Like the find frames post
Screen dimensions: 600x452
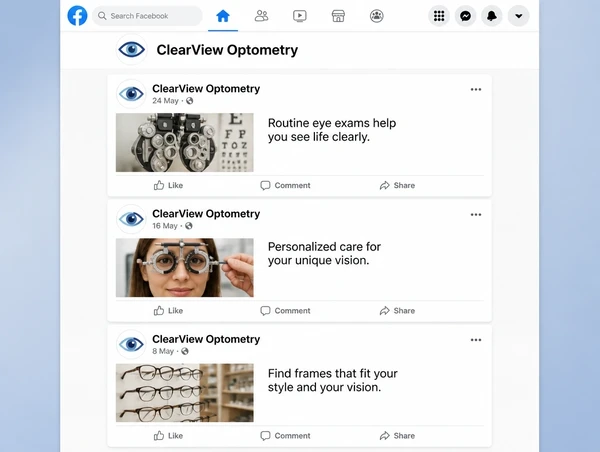(x=168, y=436)
